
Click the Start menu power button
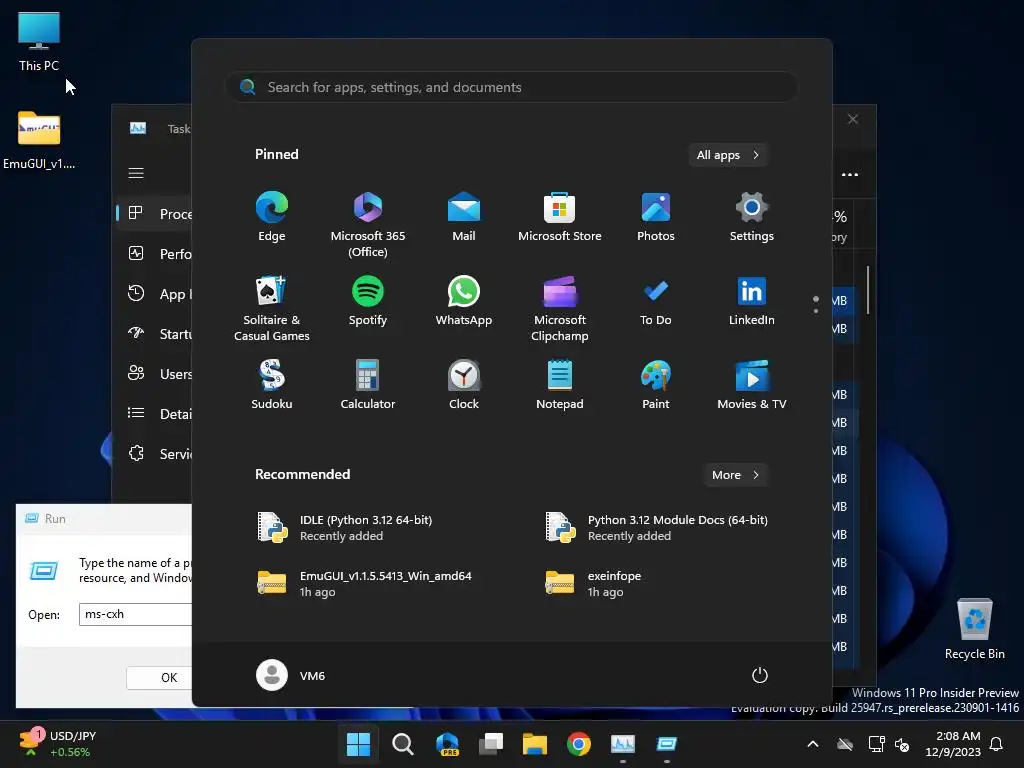coord(760,675)
